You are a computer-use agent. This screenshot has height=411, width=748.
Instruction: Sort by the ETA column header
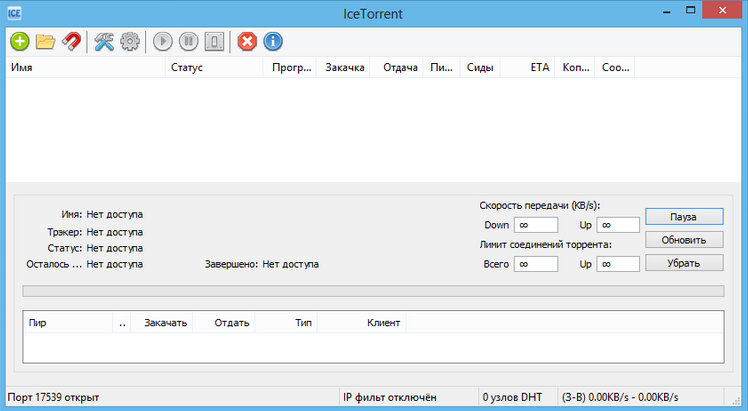point(528,67)
